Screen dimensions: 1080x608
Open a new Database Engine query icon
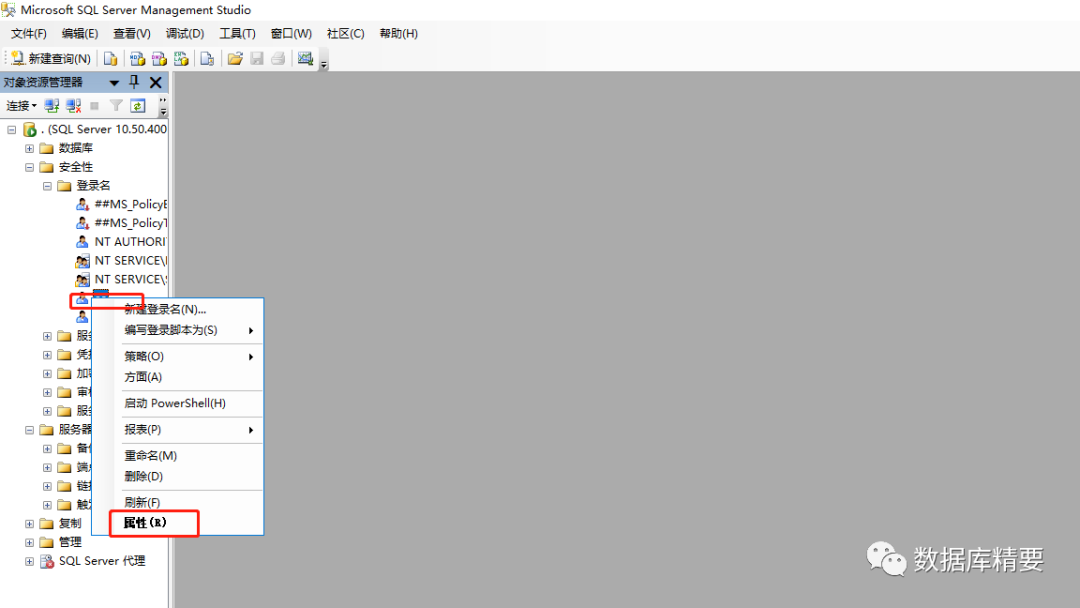point(110,59)
